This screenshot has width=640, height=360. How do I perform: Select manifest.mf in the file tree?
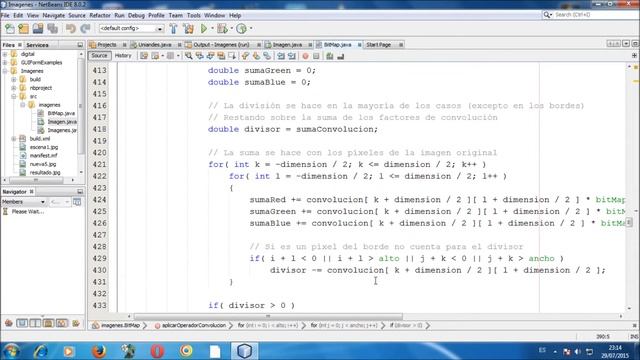click(43, 156)
